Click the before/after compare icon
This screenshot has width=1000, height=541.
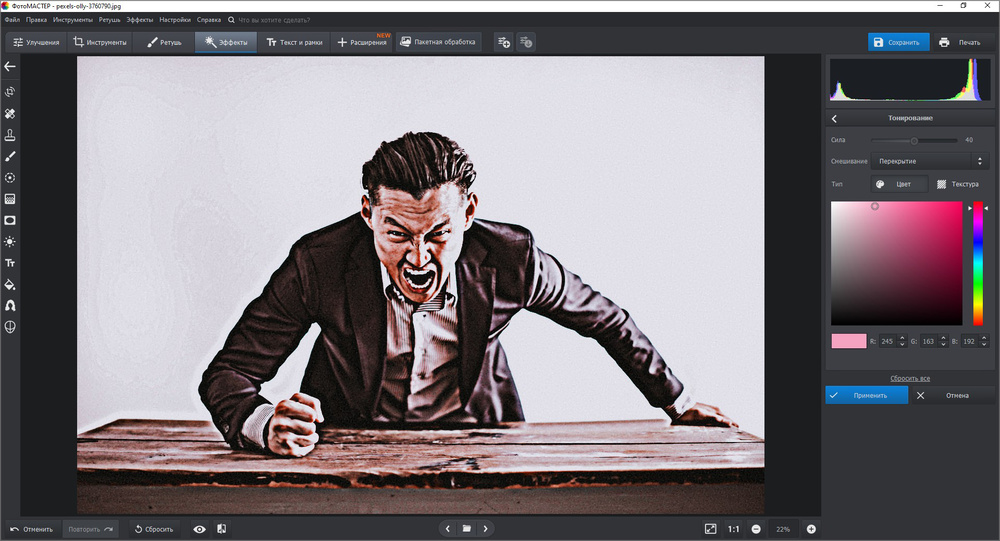click(221, 529)
